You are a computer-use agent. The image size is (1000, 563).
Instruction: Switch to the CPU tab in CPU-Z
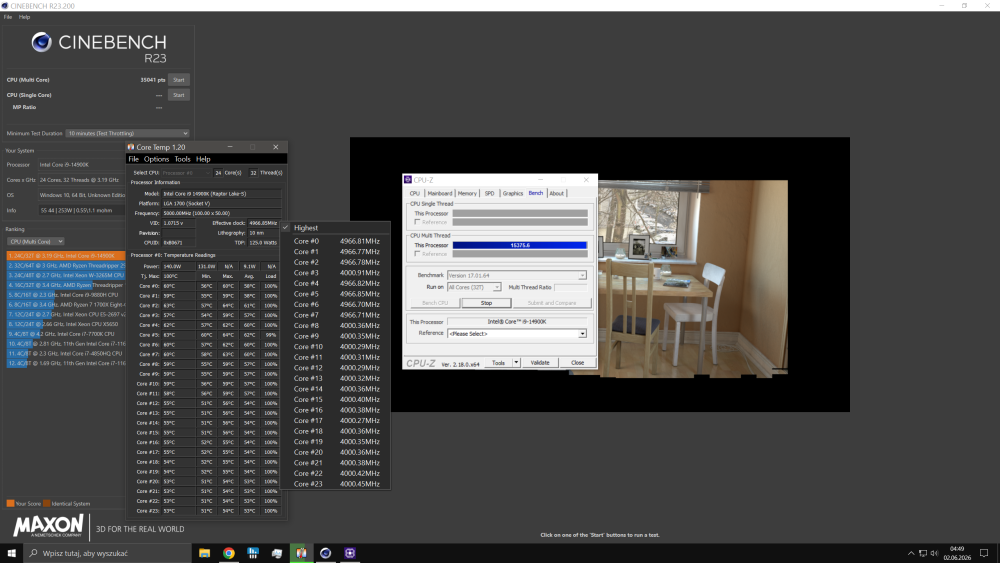point(415,193)
